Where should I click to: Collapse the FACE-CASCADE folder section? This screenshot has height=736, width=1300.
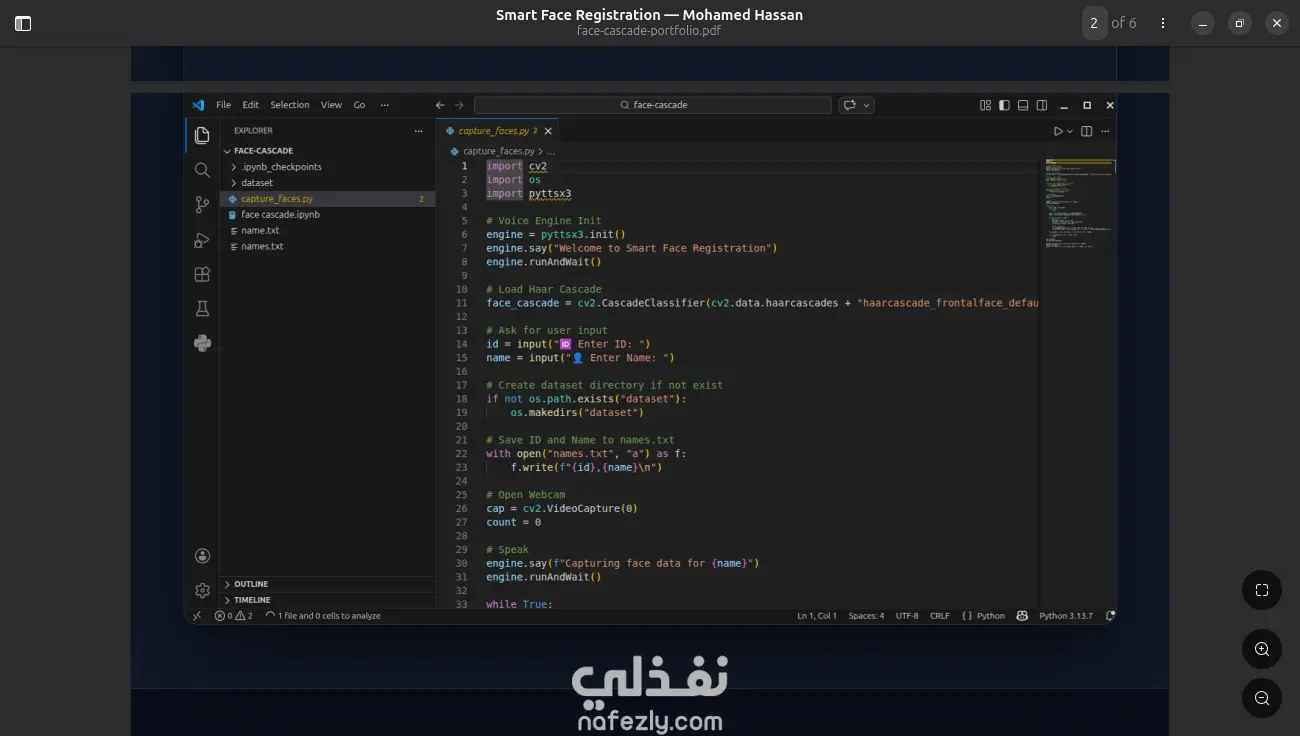coord(327,151)
